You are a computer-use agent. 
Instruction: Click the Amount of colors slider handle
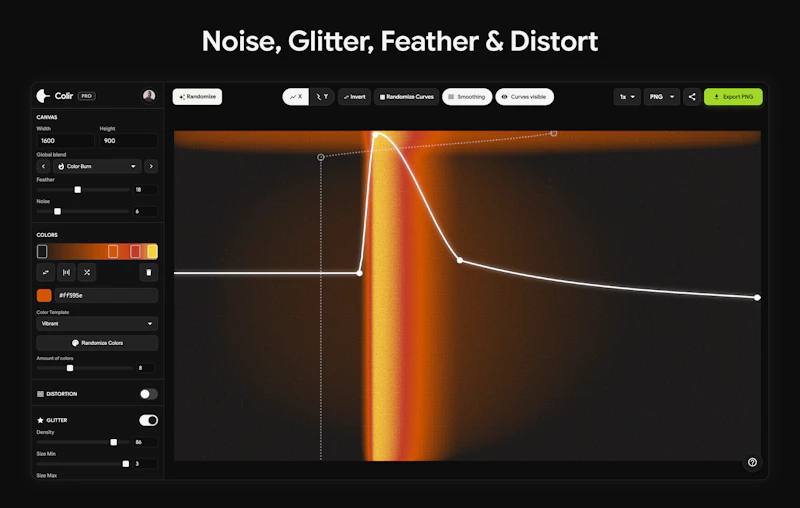[70, 368]
